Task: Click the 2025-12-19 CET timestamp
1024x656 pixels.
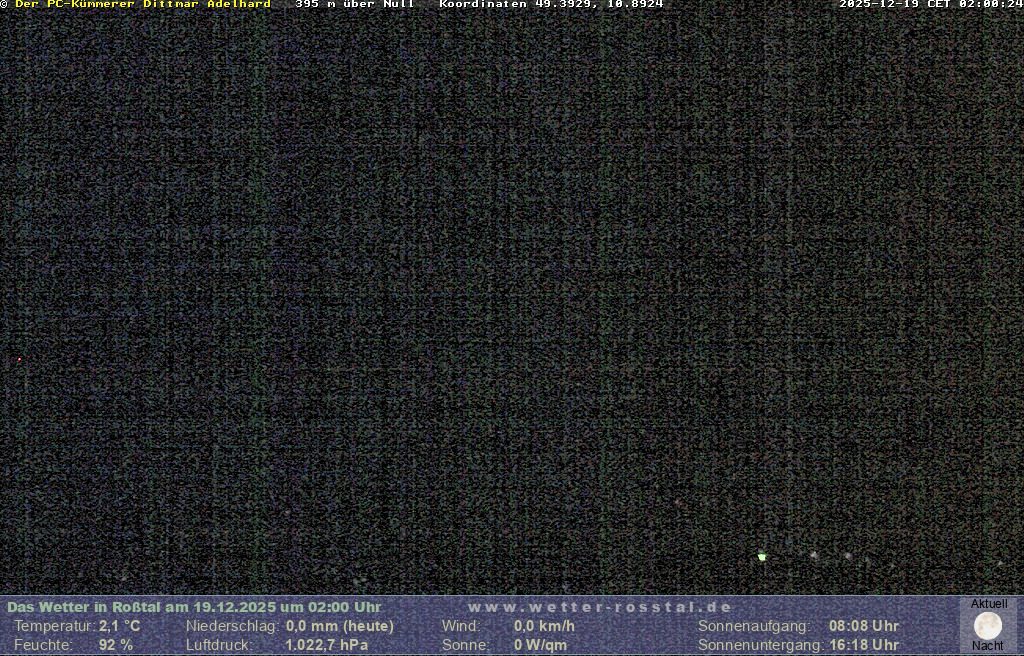Action: click(930, 5)
